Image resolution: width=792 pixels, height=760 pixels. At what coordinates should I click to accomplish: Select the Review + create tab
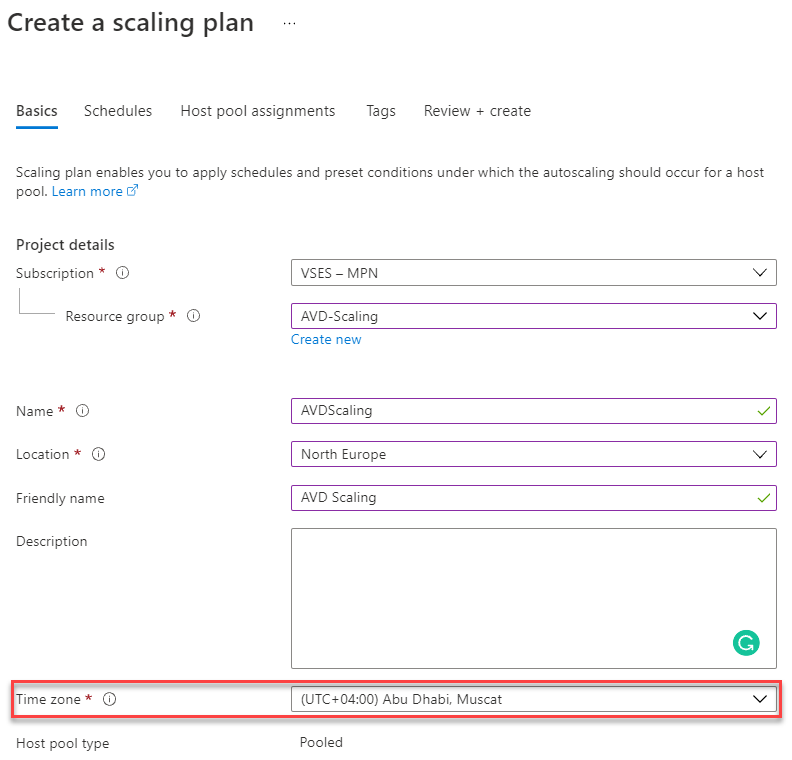tap(477, 111)
